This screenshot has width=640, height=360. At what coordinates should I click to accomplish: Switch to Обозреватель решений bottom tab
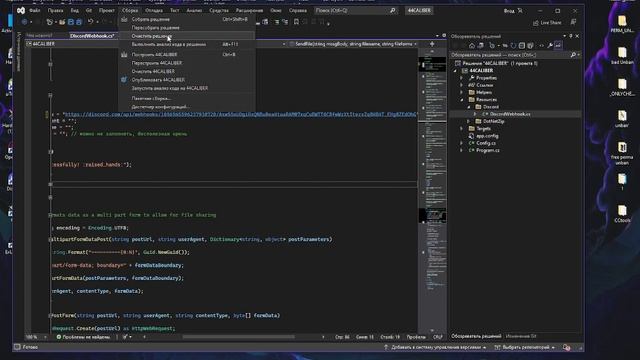coord(476,336)
